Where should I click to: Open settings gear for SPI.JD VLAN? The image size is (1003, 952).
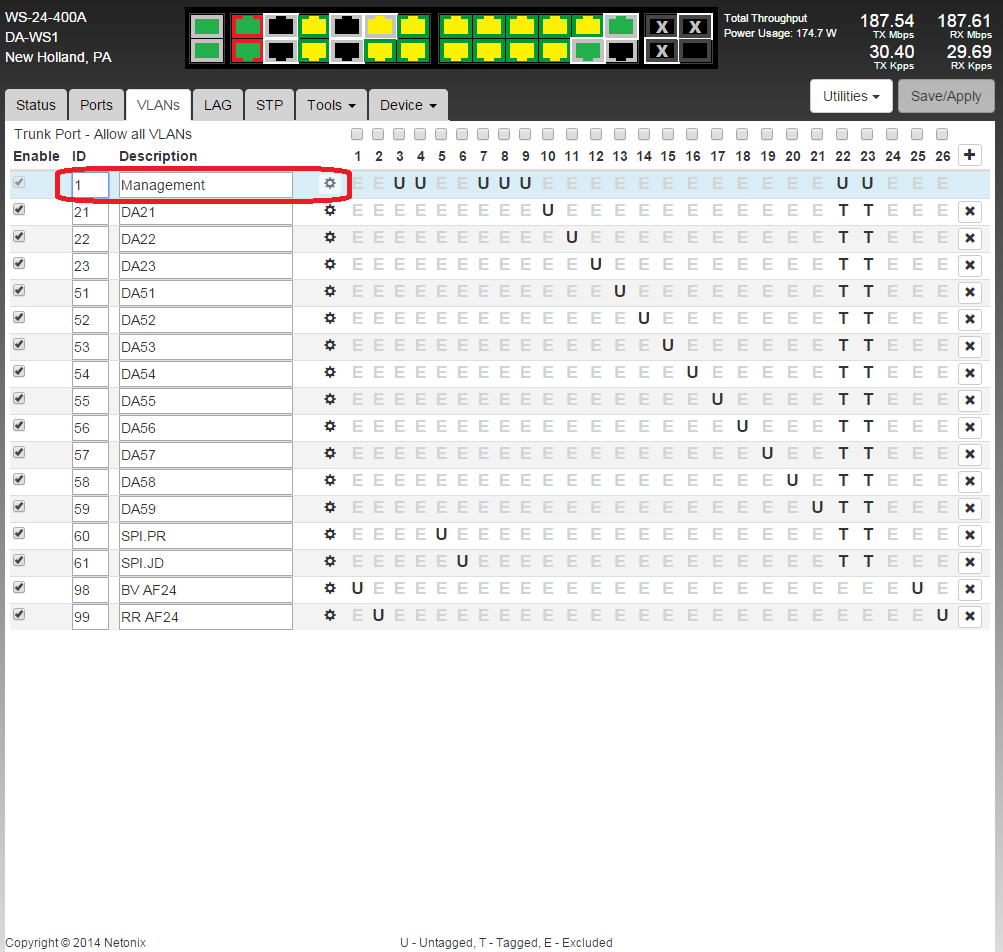[329, 561]
